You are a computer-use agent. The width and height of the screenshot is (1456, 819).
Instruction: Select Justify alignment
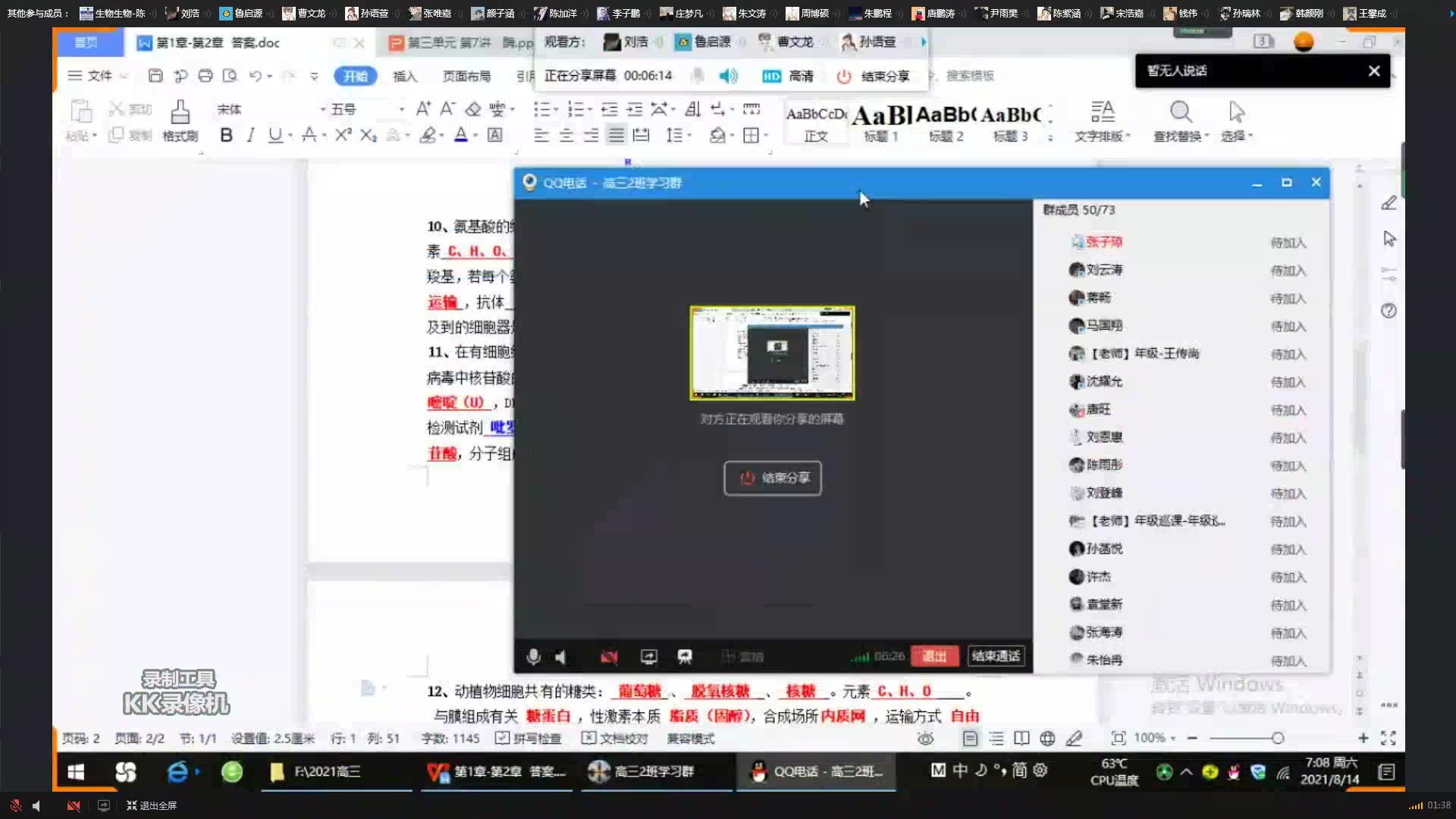pyautogui.click(x=616, y=135)
